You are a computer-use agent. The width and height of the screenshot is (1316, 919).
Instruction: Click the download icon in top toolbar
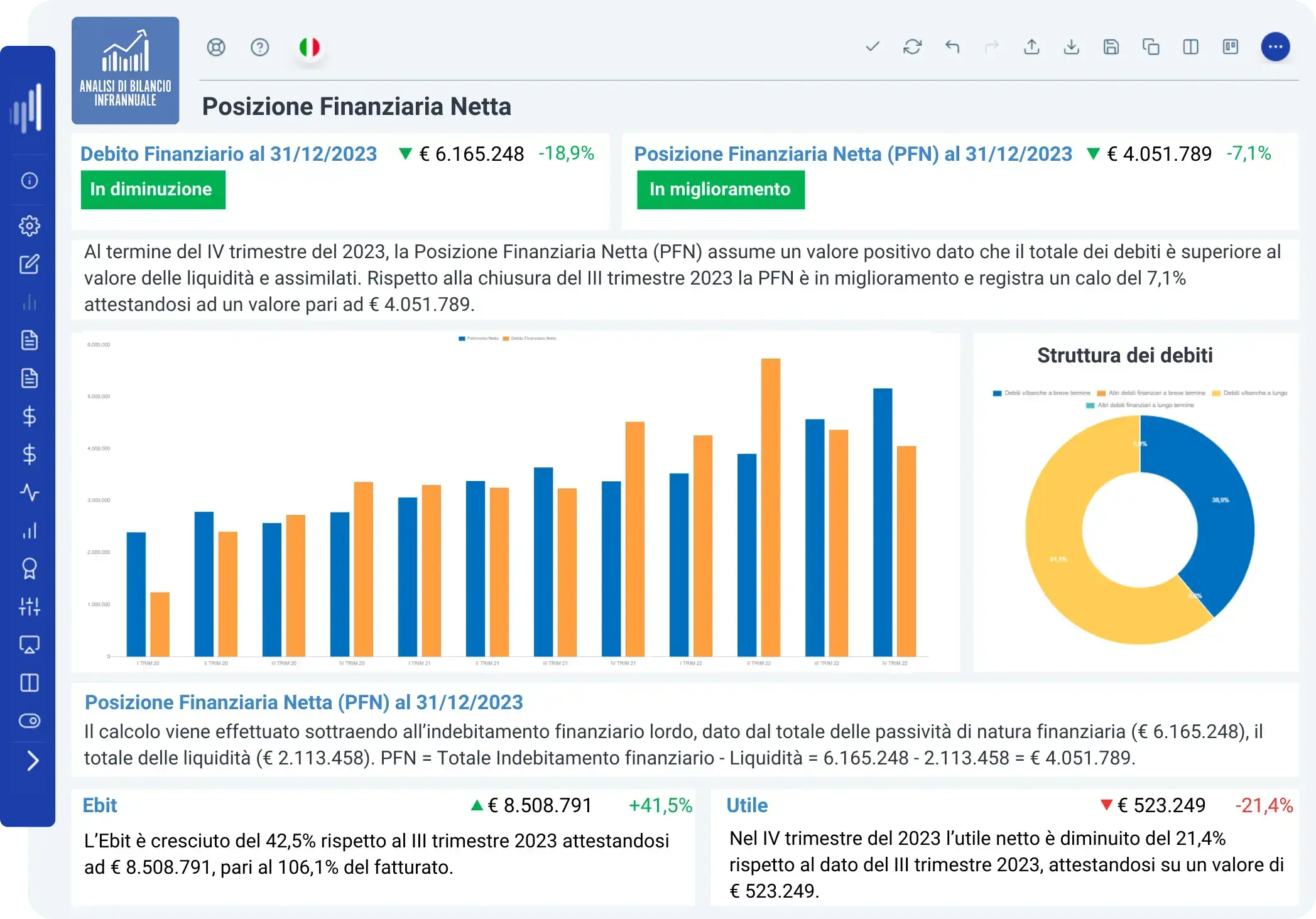1072,46
